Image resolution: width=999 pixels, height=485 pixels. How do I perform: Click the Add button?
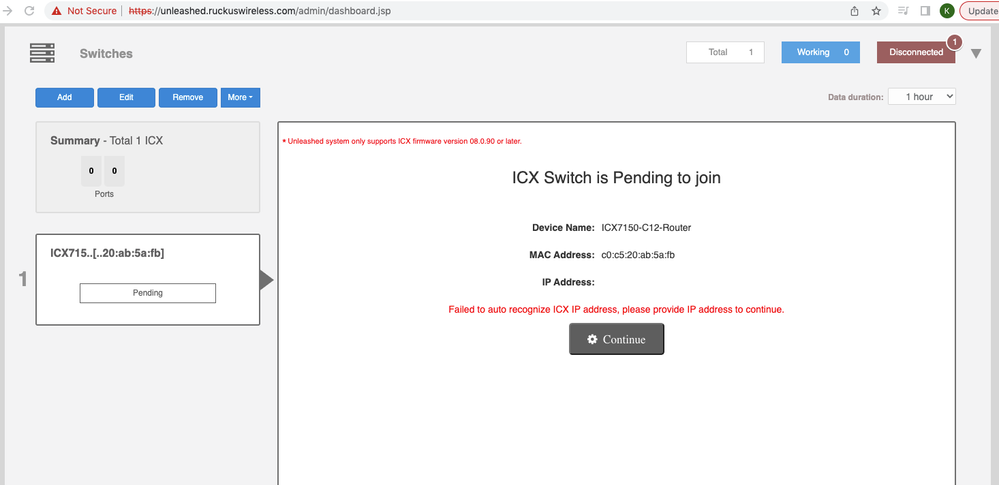pos(64,97)
